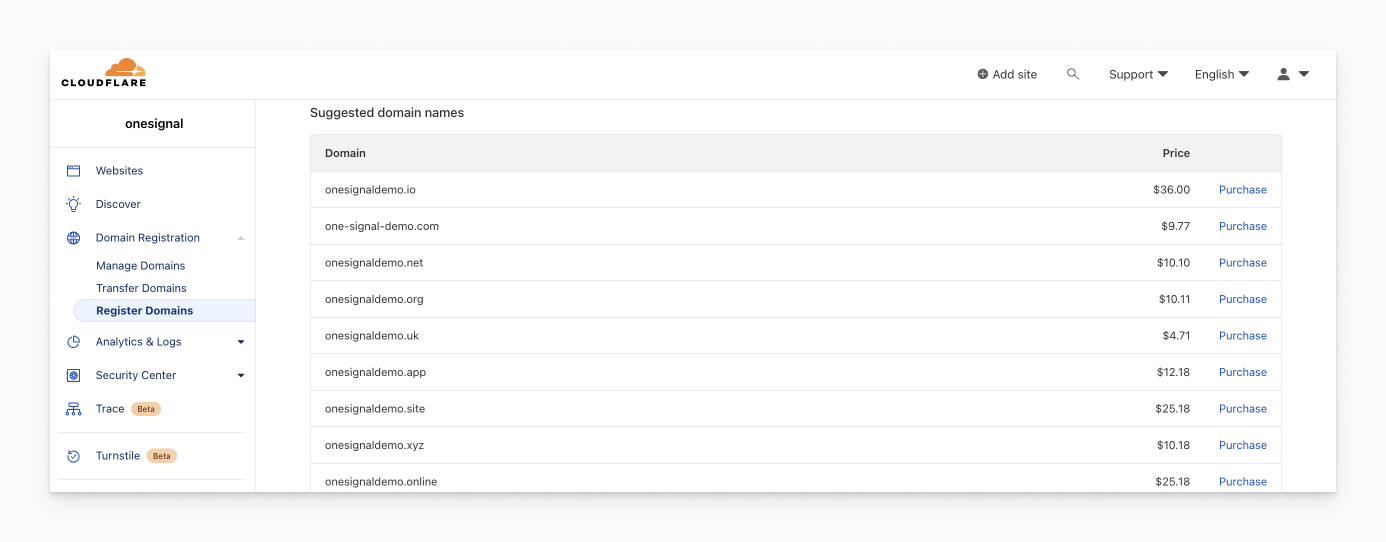This screenshot has width=1386, height=542.
Task: Click the $9.77 price
Action: click(x=1175, y=226)
